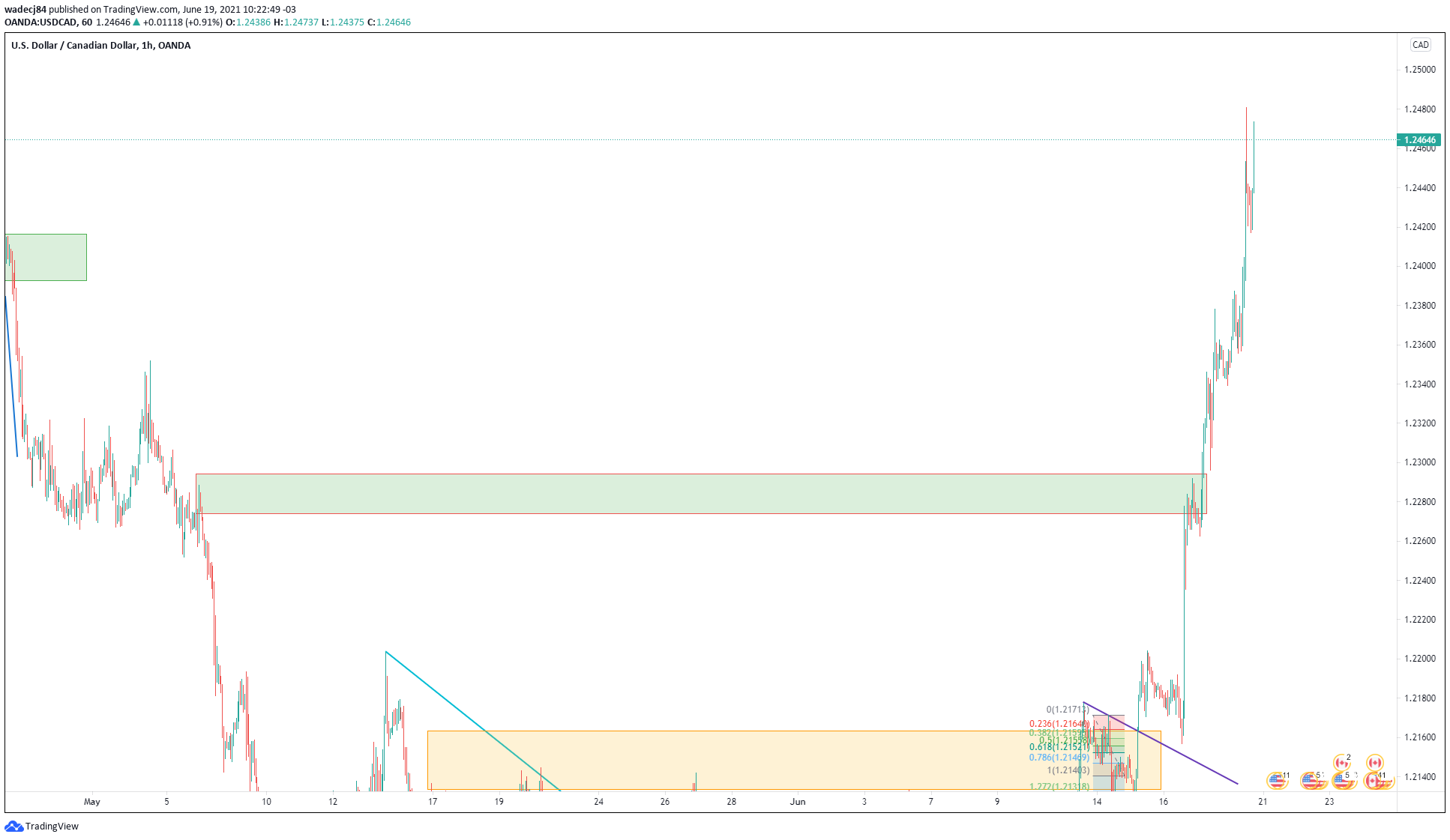1450x840 pixels.
Task: Click the upper Canadian flag event badged 2
Action: [x=1341, y=763]
